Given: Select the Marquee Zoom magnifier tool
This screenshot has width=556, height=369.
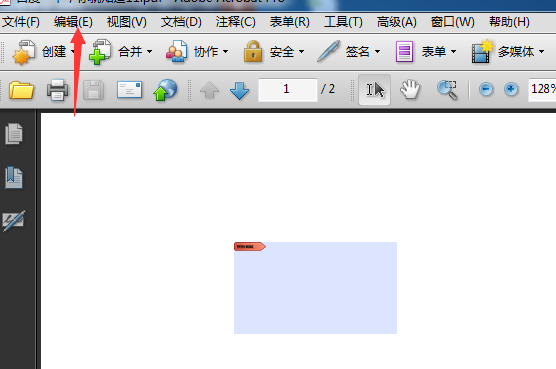Looking at the screenshot, I should pyautogui.click(x=447, y=90).
